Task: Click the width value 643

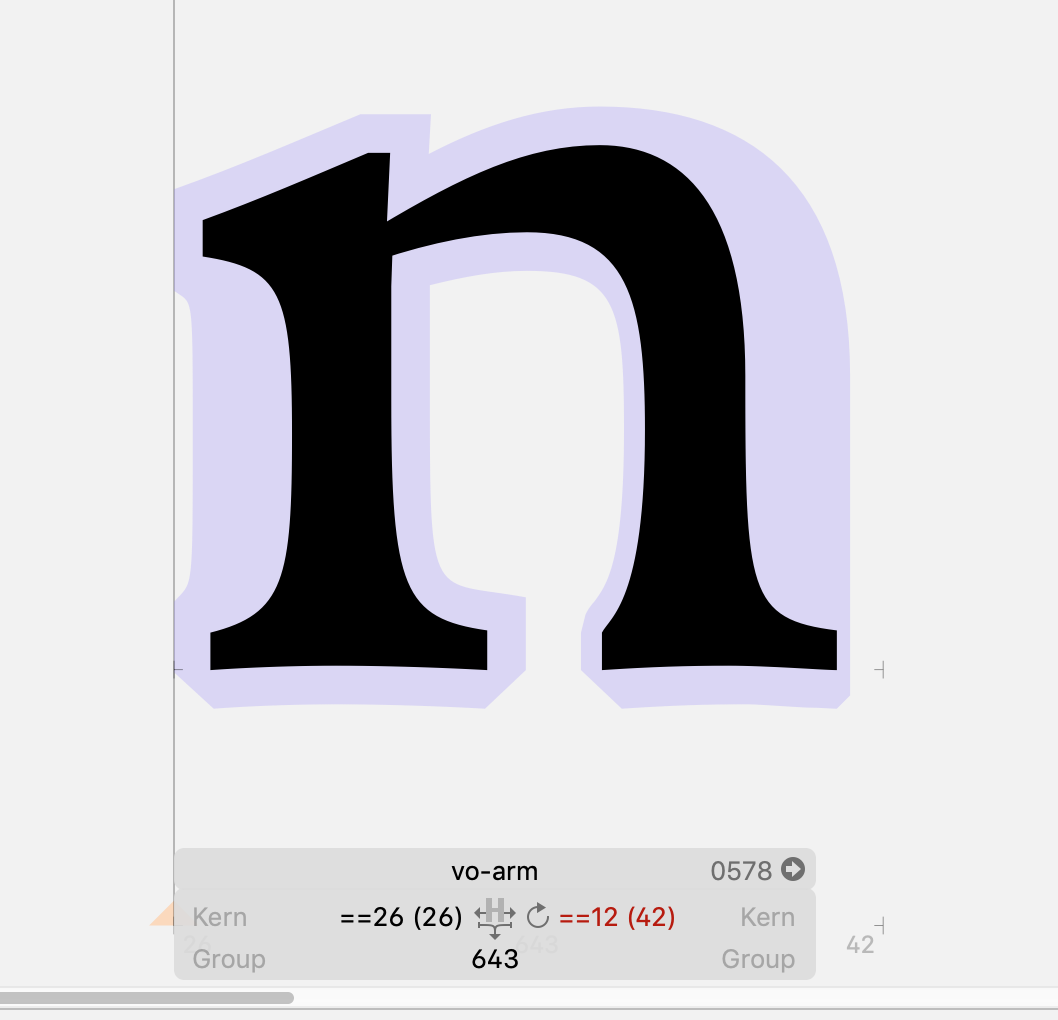Action: [495, 959]
